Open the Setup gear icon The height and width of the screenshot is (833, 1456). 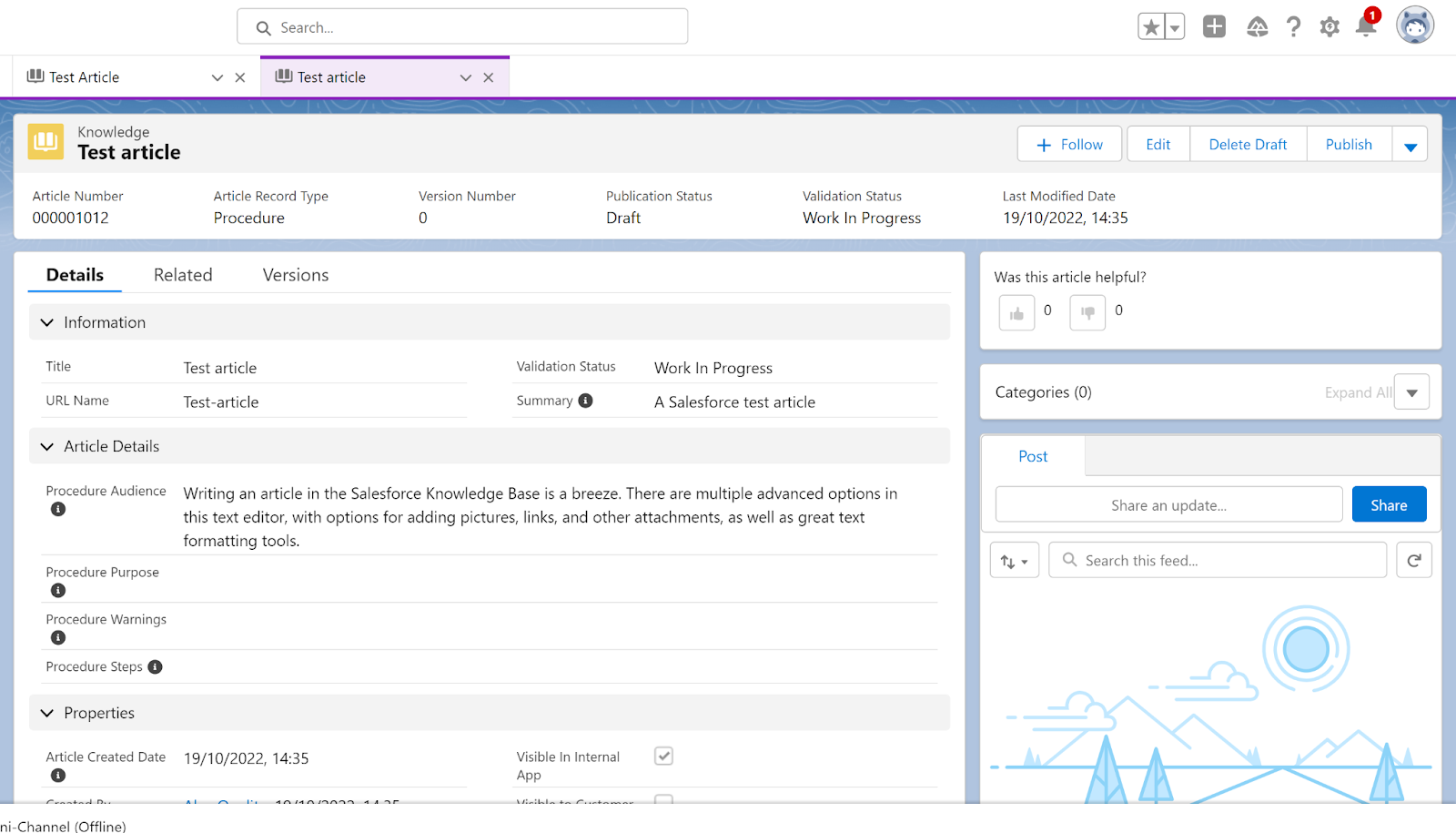coord(1330,27)
